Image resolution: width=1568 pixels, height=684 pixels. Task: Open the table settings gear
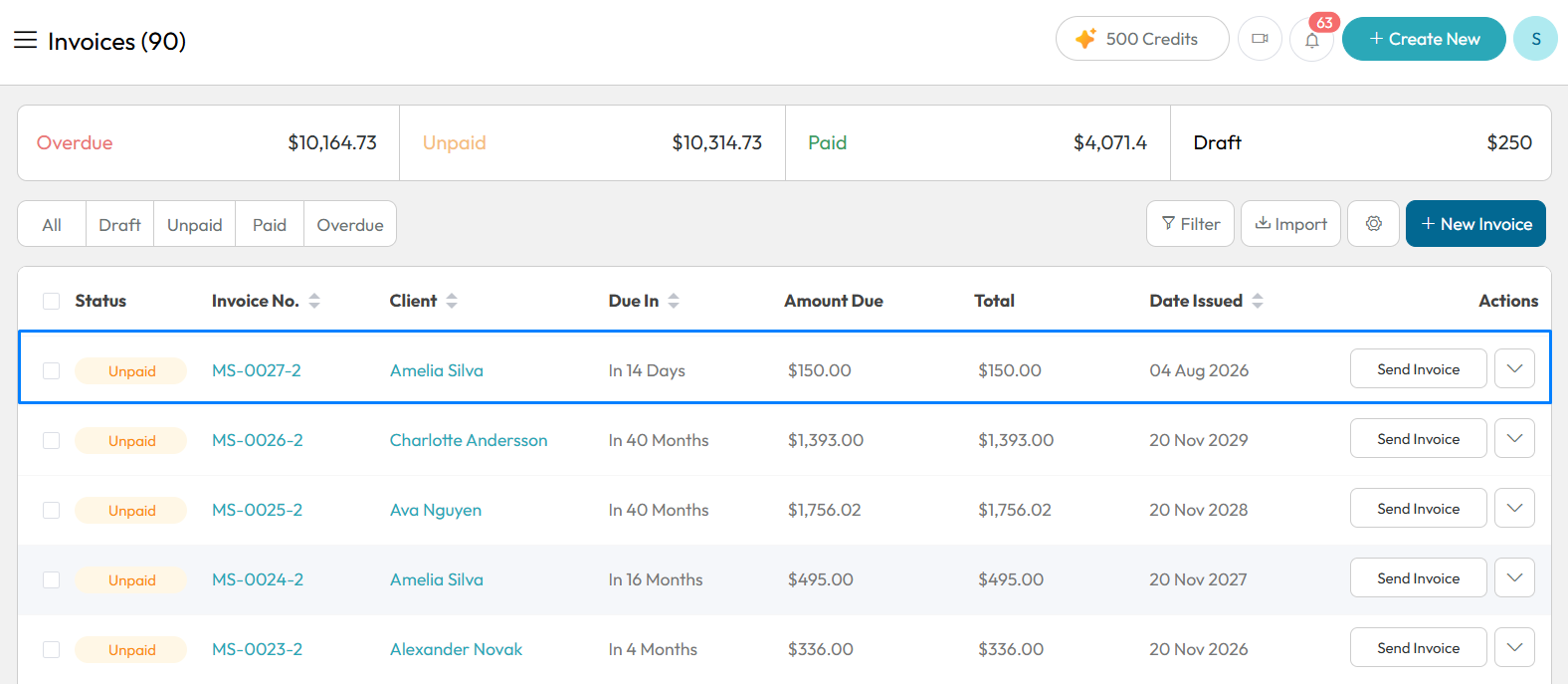coord(1373,223)
